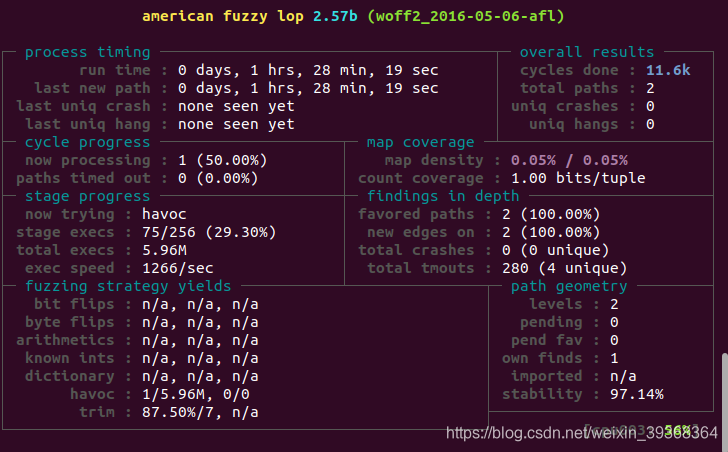Viewport: 728px width, 452px height.
Task: Click the last uniq crash none seen yet
Action: point(236,106)
